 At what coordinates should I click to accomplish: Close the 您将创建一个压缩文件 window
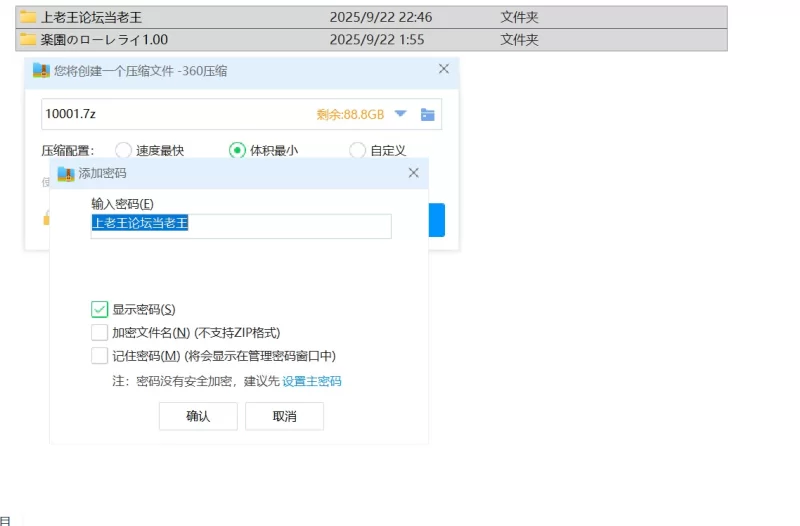(444, 69)
